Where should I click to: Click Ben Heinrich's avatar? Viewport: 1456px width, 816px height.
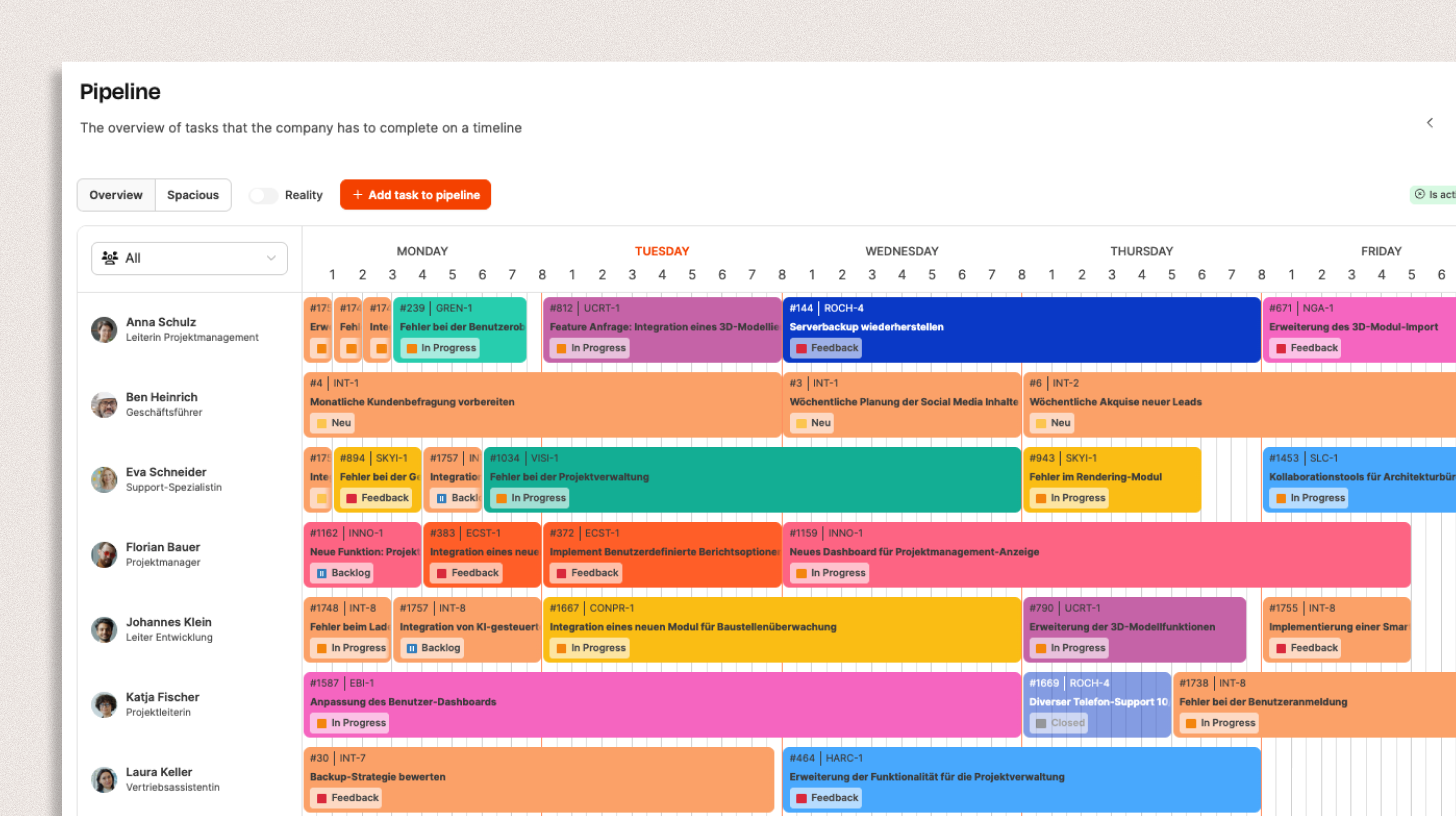point(104,405)
